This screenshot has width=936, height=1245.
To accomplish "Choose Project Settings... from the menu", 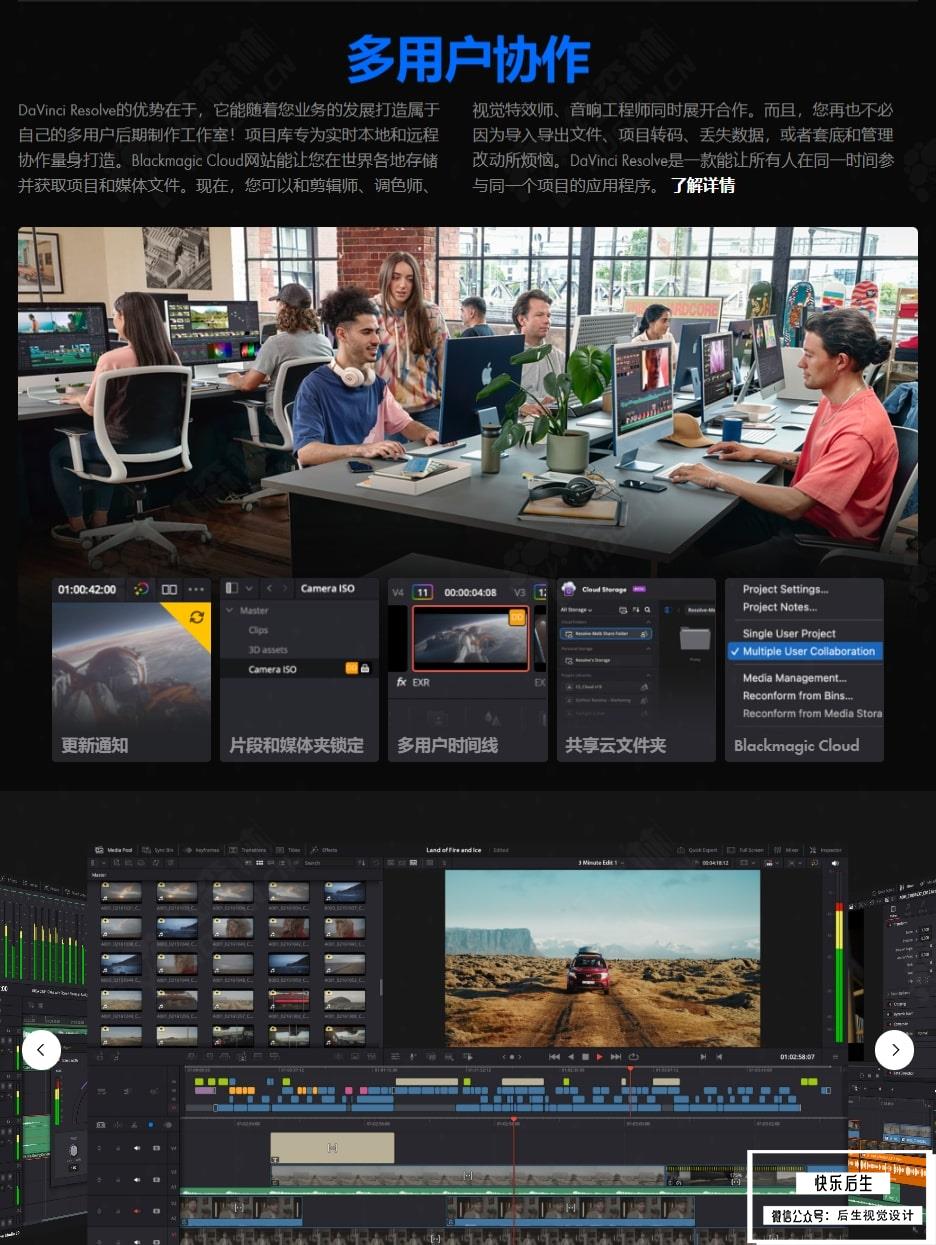I will pos(786,589).
